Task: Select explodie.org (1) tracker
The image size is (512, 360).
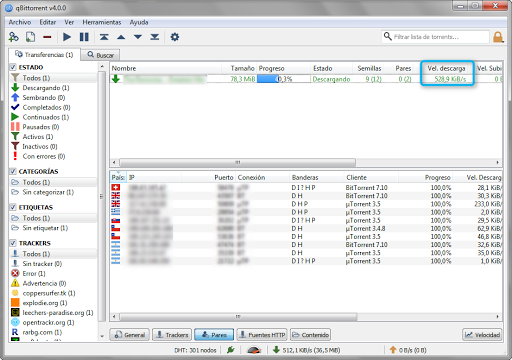Action: point(53,303)
